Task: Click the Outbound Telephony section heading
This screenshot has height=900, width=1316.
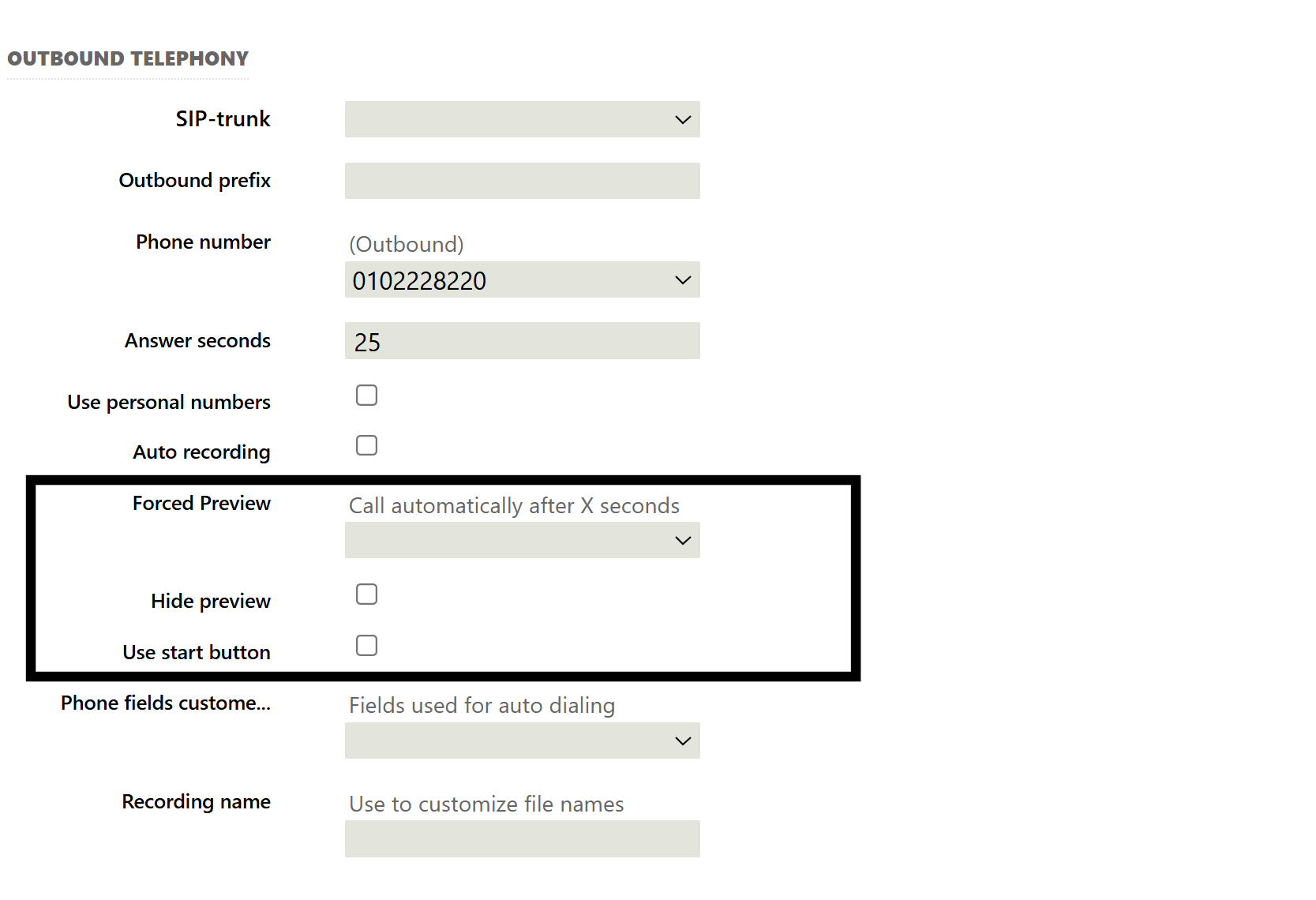Action: (128, 59)
